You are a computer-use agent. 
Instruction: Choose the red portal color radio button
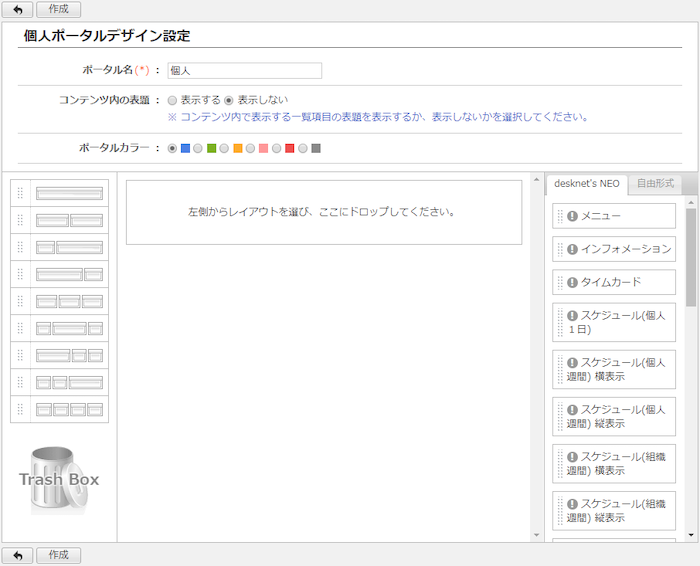276,148
